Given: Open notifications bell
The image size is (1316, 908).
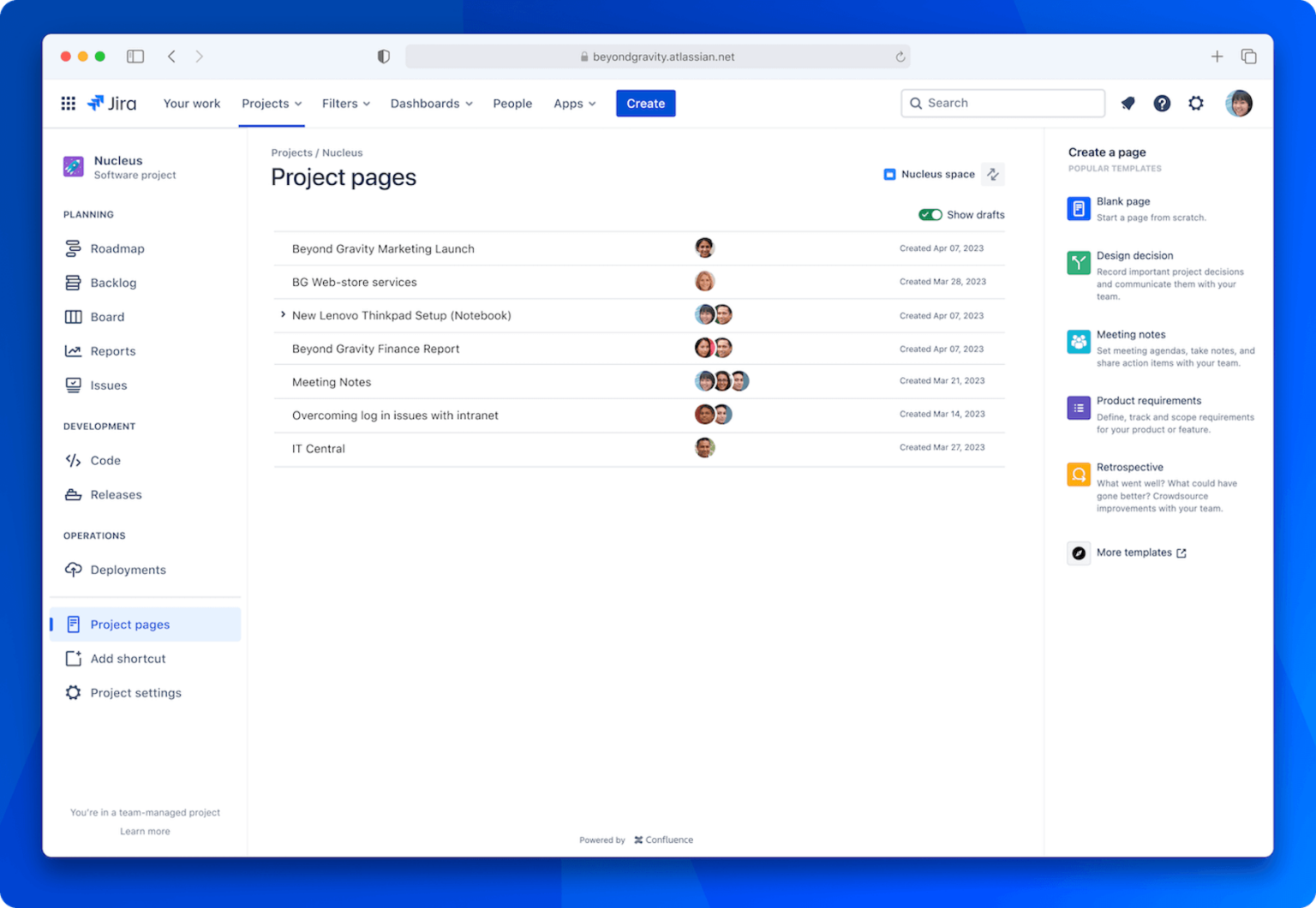Looking at the screenshot, I should pos(1128,103).
